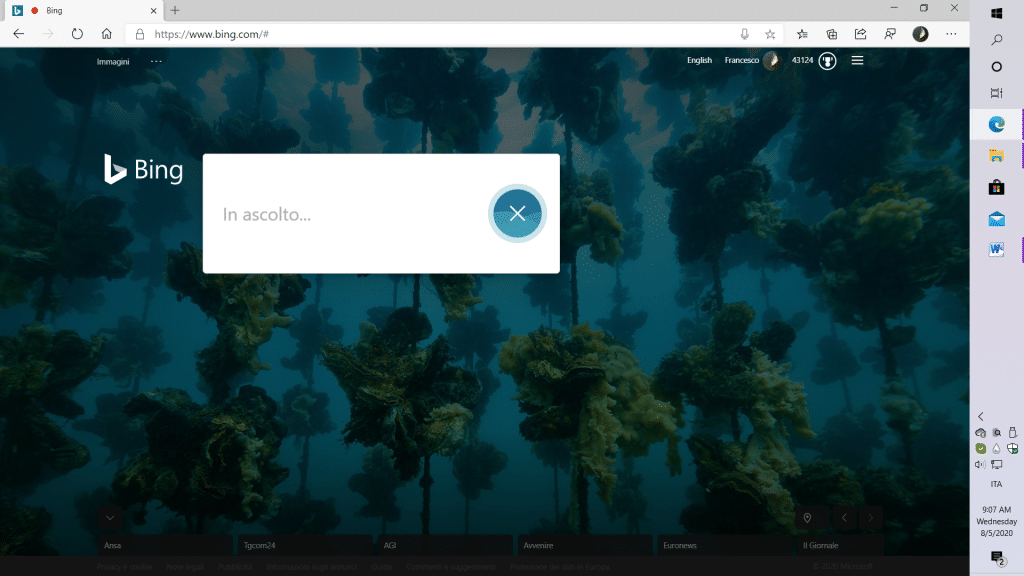This screenshot has width=1024, height=576.
Task: Open Bing Rewards trophy icon
Action: point(827,61)
